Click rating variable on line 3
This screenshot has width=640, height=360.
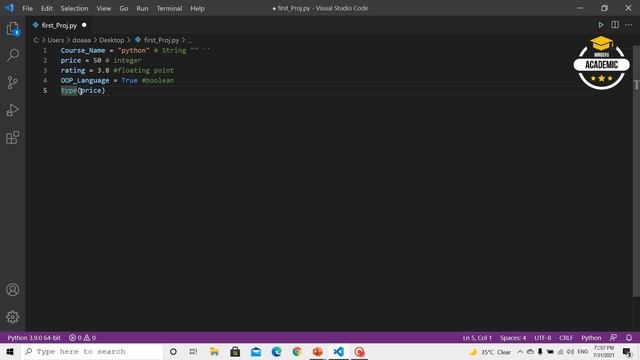73,70
